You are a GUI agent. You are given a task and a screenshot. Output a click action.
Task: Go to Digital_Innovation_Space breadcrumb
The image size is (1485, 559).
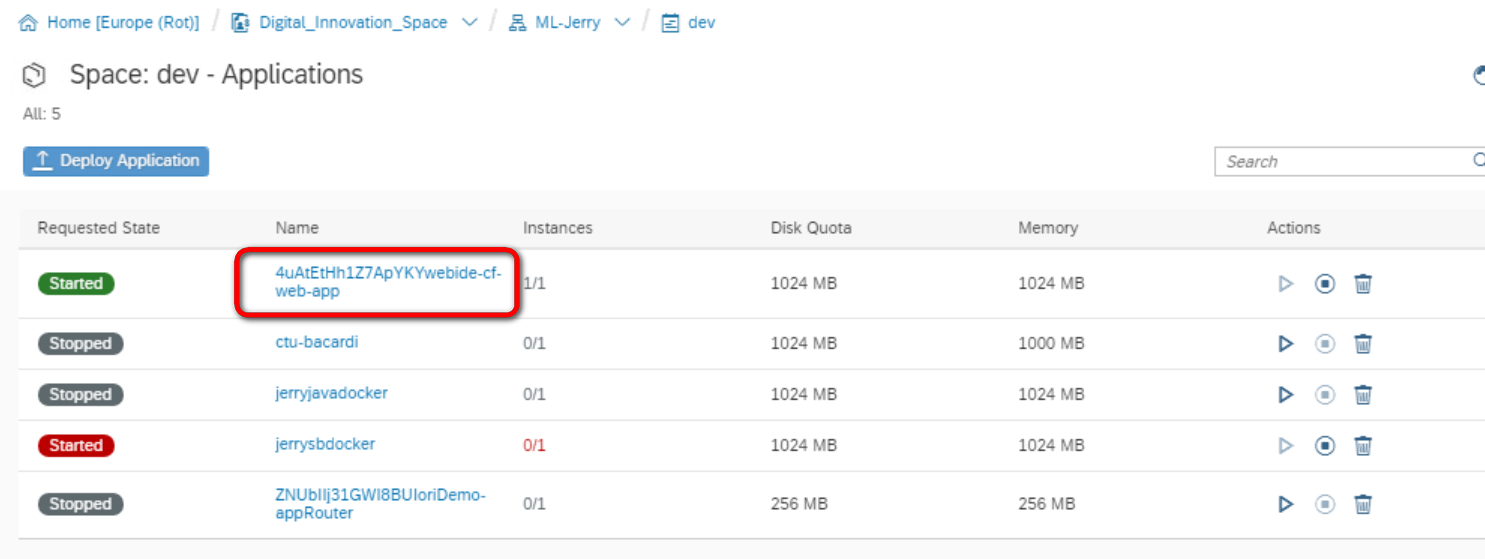click(x=353, y=22)
